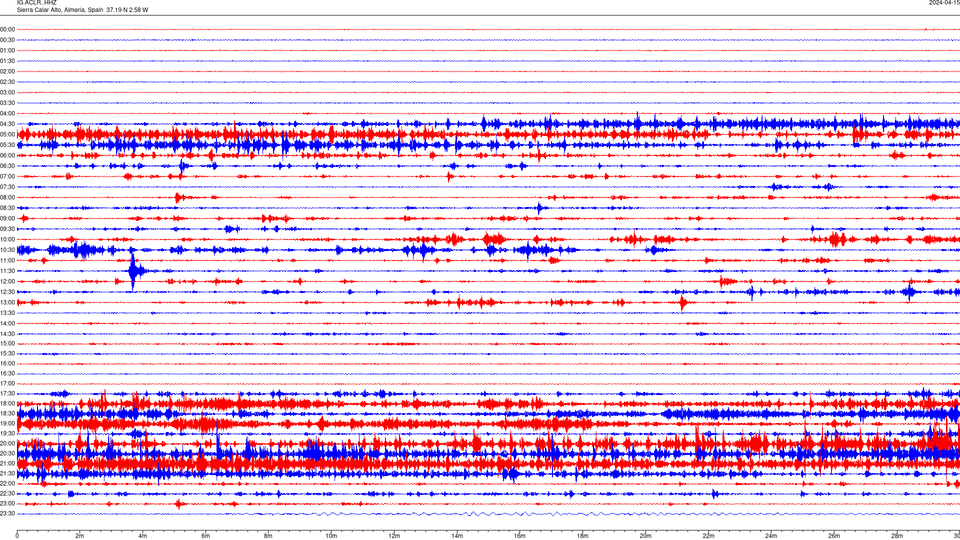The width and height of the screenshot is (960, 540).
Task: Pick the 12:00 trace label
Action: 7,281
